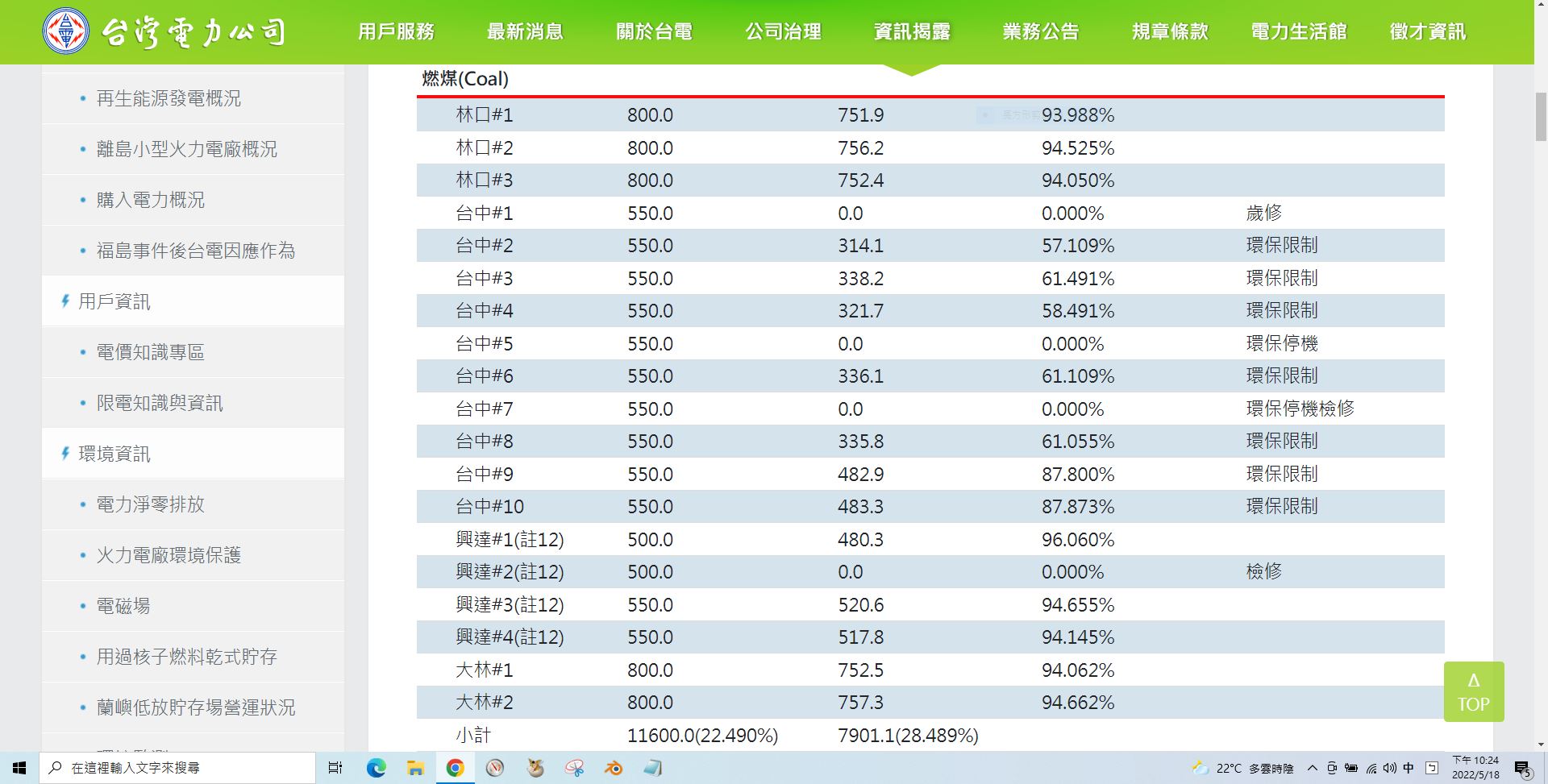Screen dimensions: 1548x784
Task: Open the 徵才資訊 menu
Action: tap(1428, 31)
